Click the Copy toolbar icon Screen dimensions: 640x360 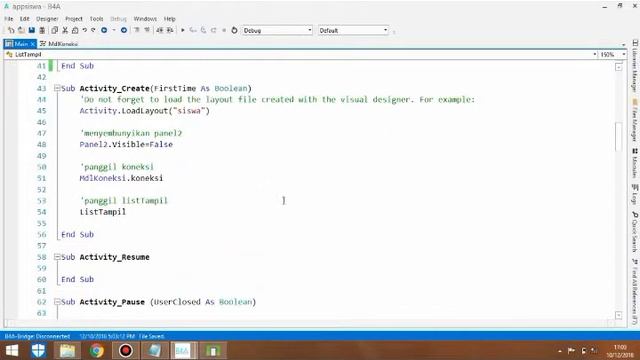[x=54, y=30]
